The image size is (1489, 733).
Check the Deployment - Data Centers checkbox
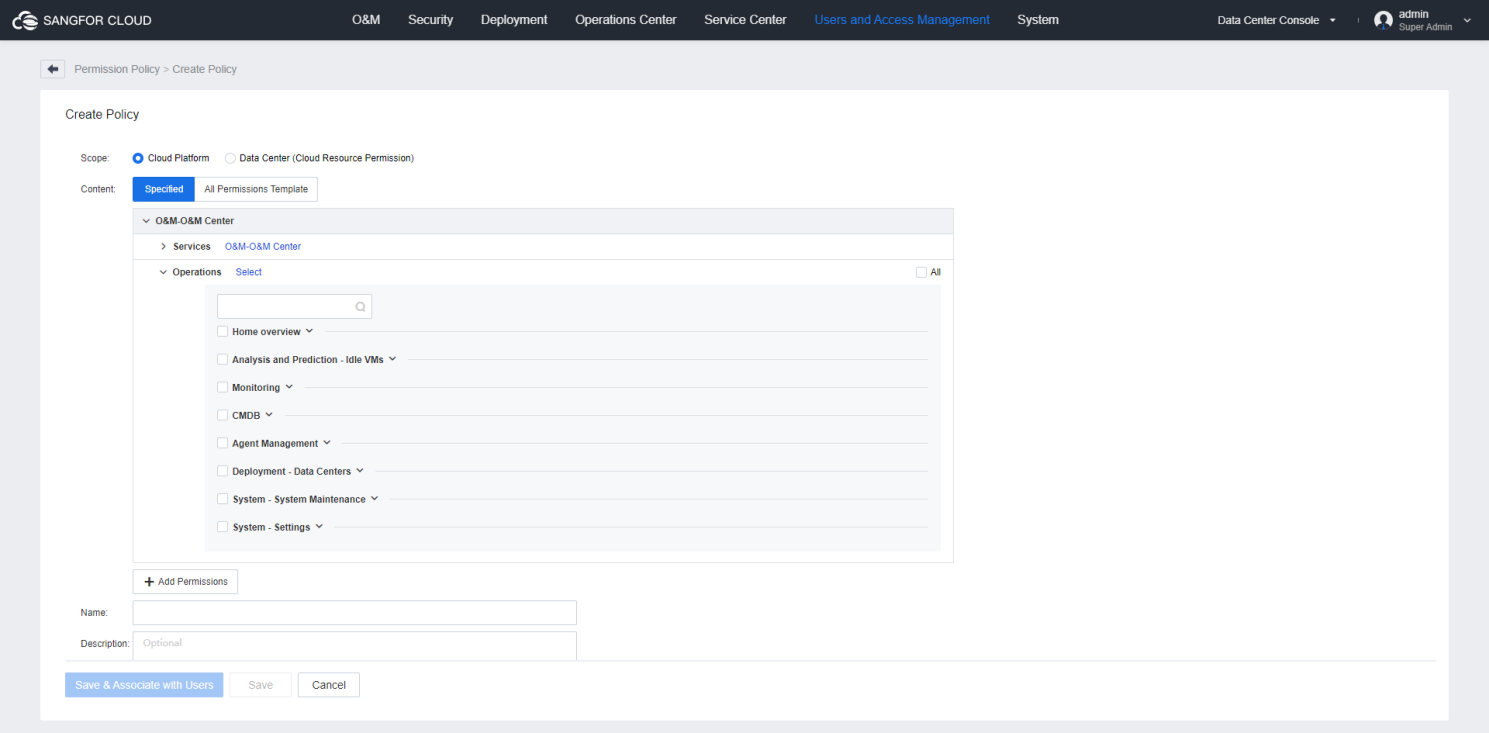223,471
